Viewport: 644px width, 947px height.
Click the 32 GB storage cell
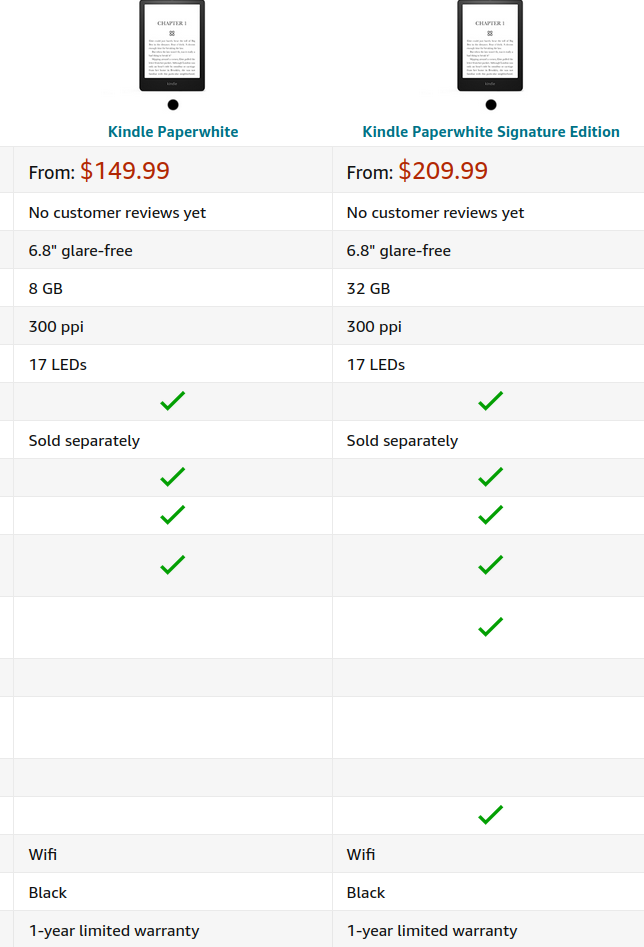tap(368, 289)
